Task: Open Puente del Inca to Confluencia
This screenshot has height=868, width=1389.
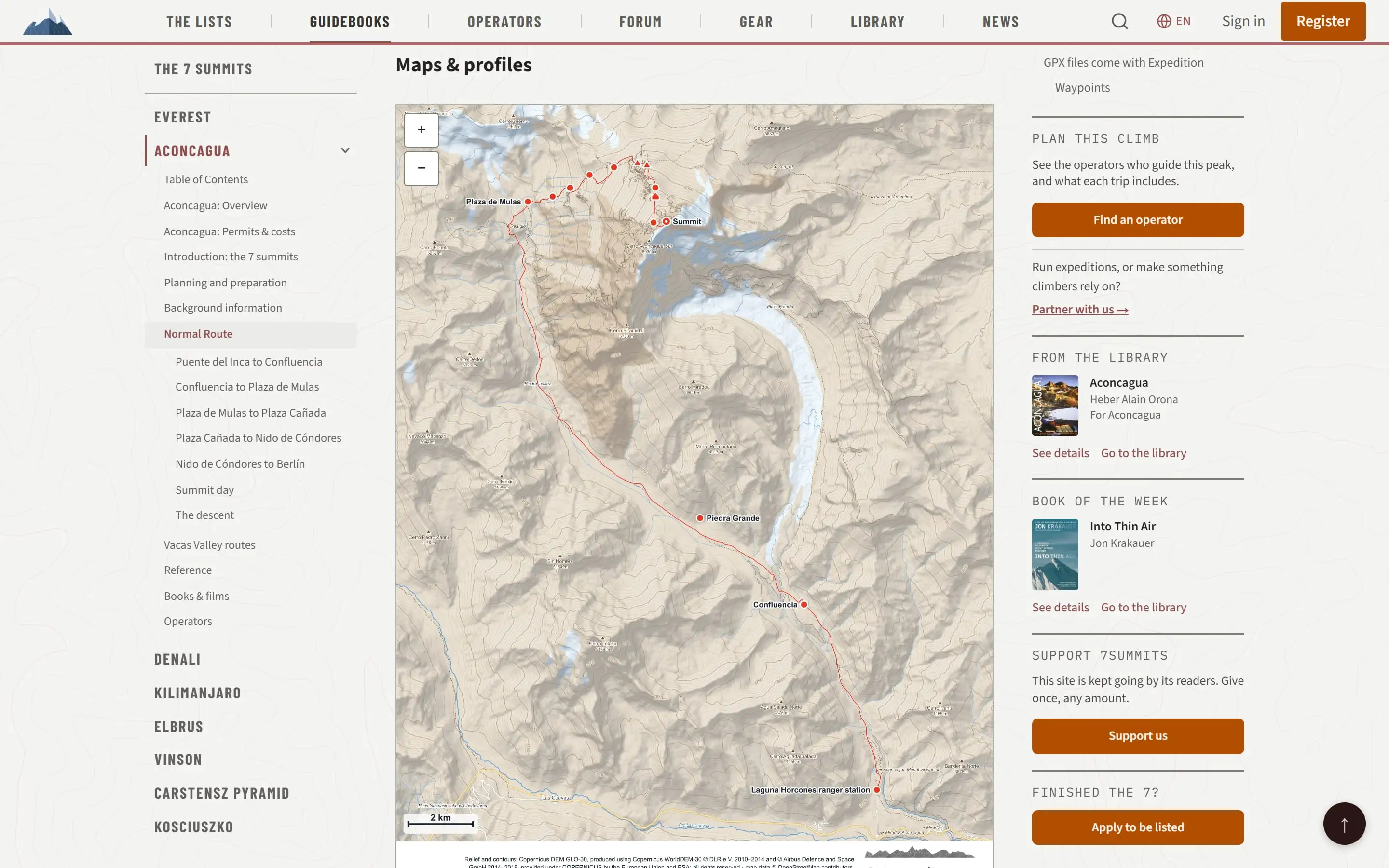Action: (x=248, y=362)
